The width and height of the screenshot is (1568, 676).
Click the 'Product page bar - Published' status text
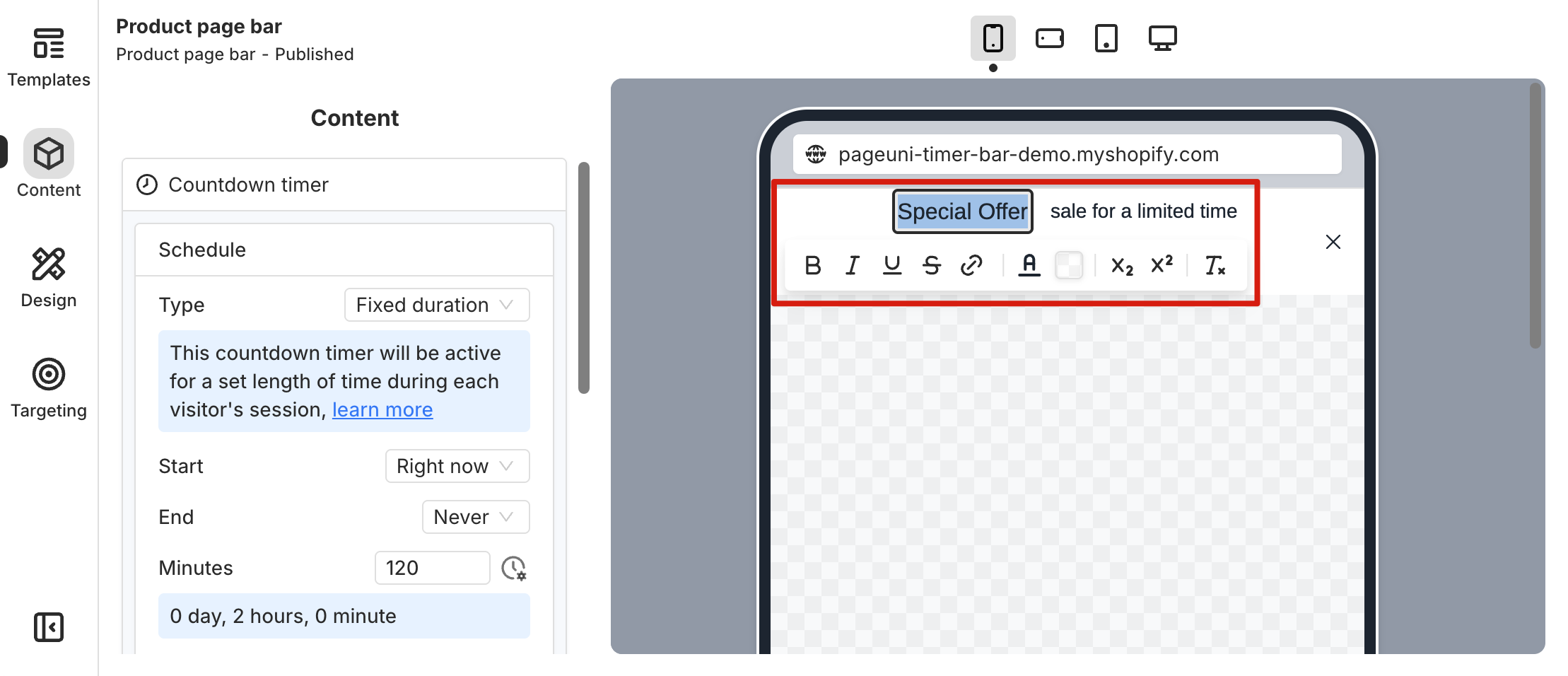[x=235, y=54]
